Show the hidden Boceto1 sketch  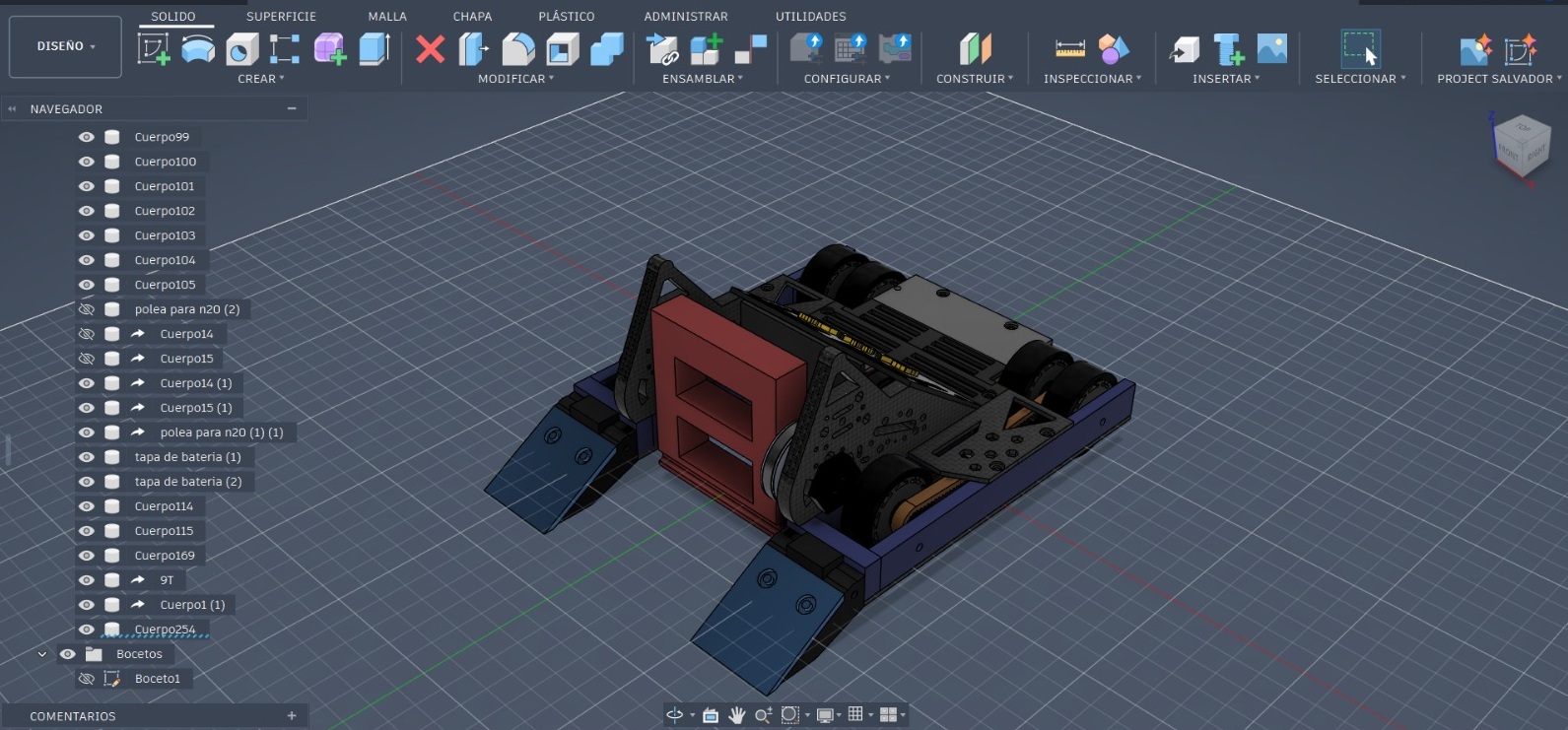coord(87,679)
